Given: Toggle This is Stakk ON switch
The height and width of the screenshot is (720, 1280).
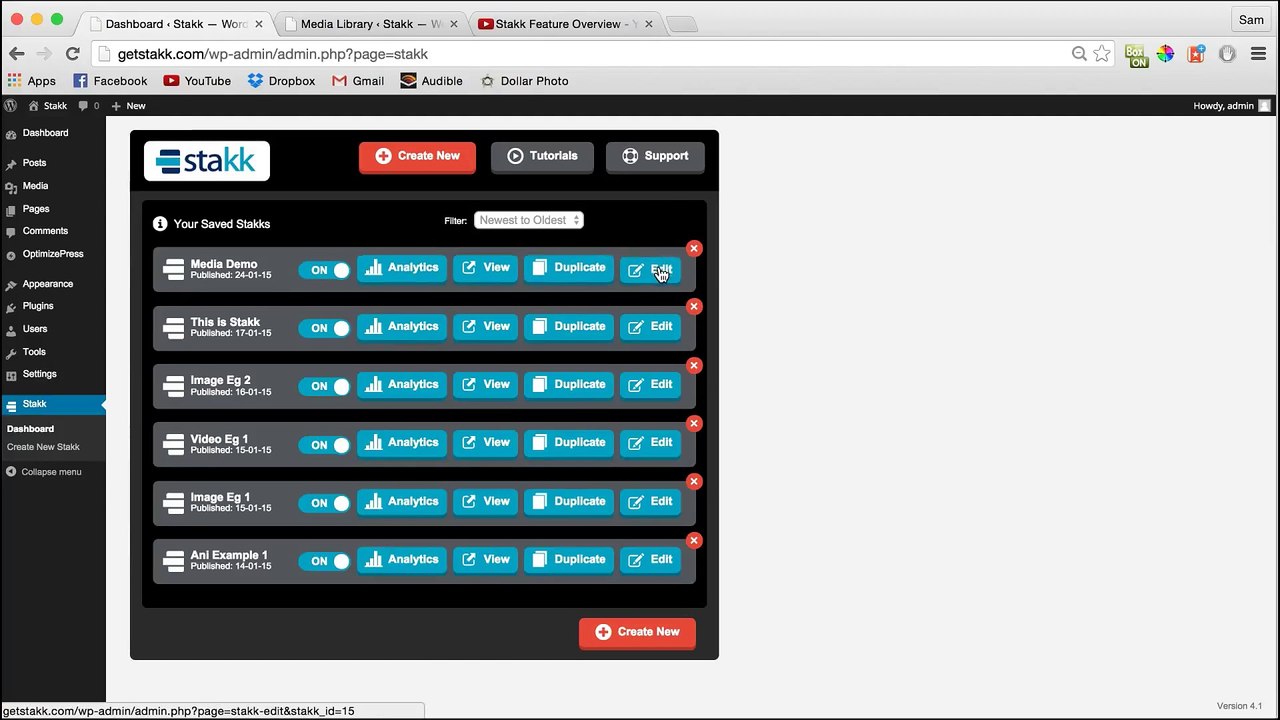Looking at the screenshot, I should click(x=325, y=328).
